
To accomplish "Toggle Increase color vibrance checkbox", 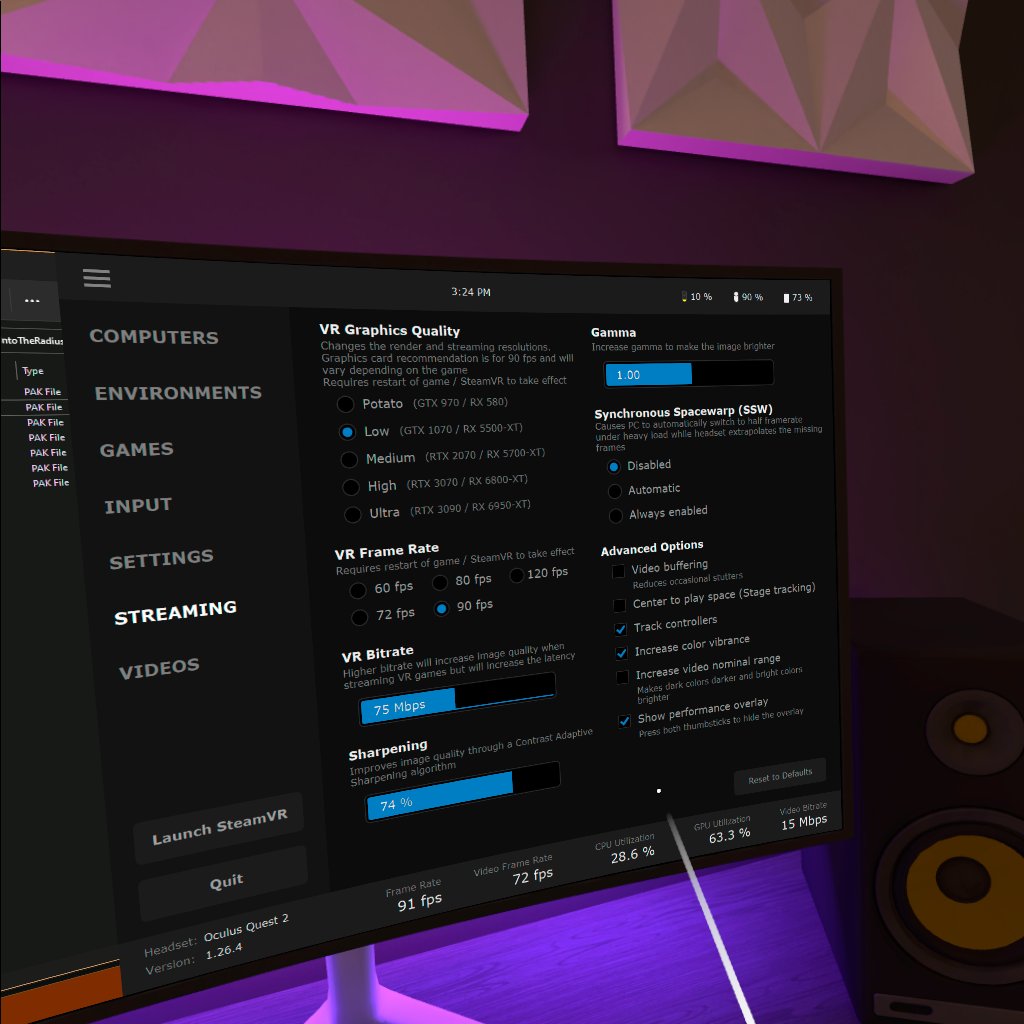I will [622, 652].
